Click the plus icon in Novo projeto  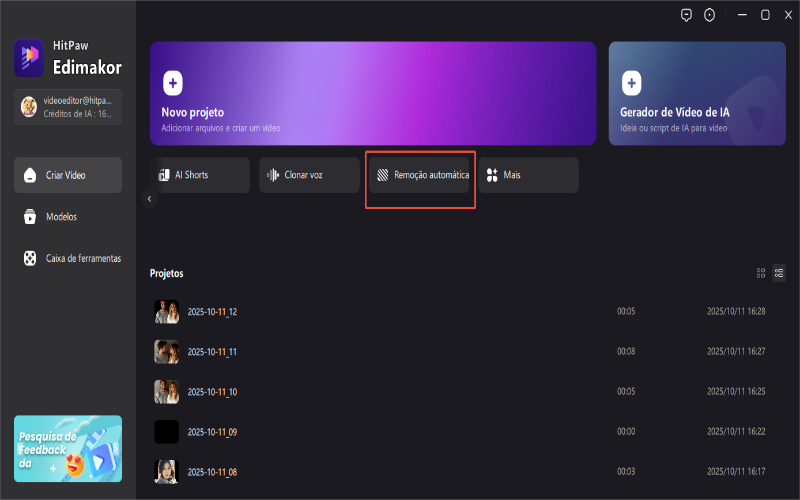click(172, 83)
